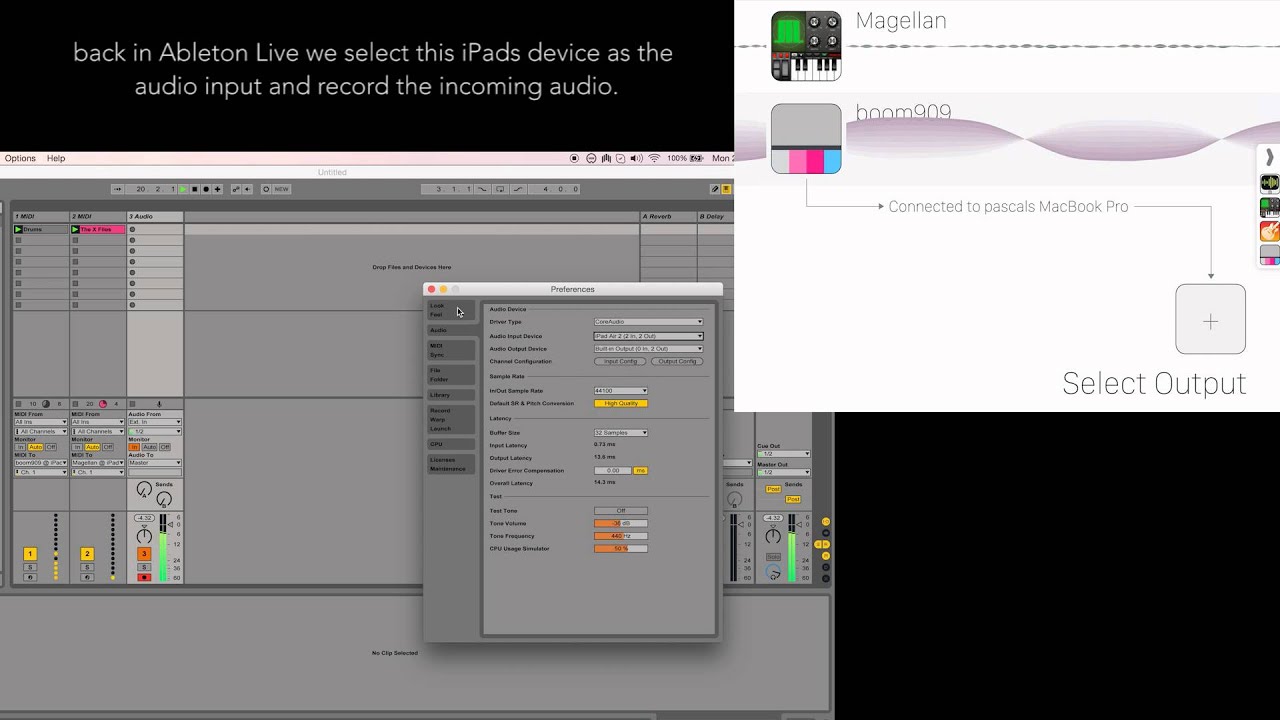Image resolution: width=1280 pixels, height=720 pixels.
Task: Adjust the Tone Frequency slider
Action: point(620,536)
